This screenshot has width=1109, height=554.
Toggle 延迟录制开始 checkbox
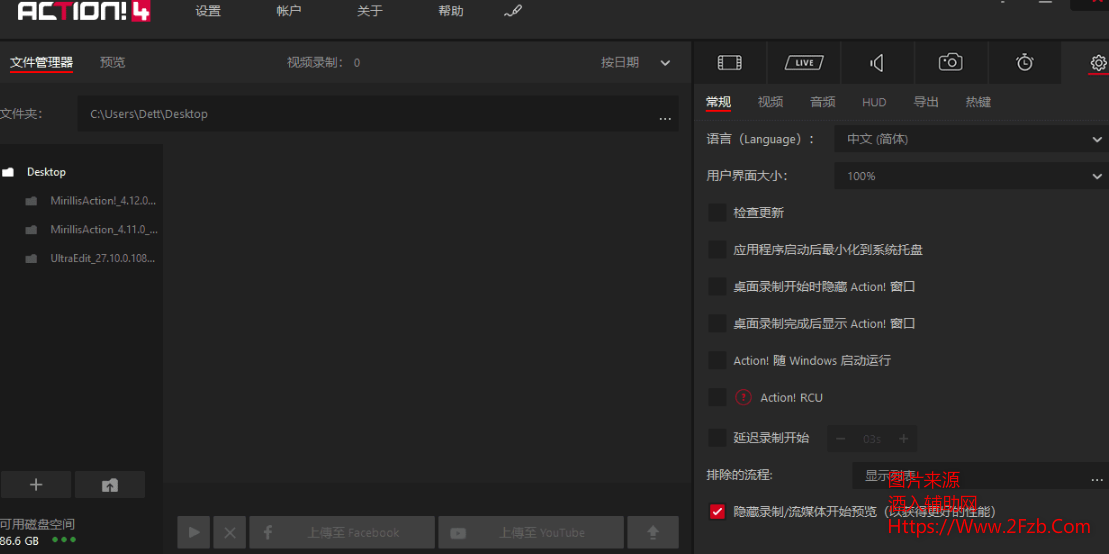coord(717,438)
